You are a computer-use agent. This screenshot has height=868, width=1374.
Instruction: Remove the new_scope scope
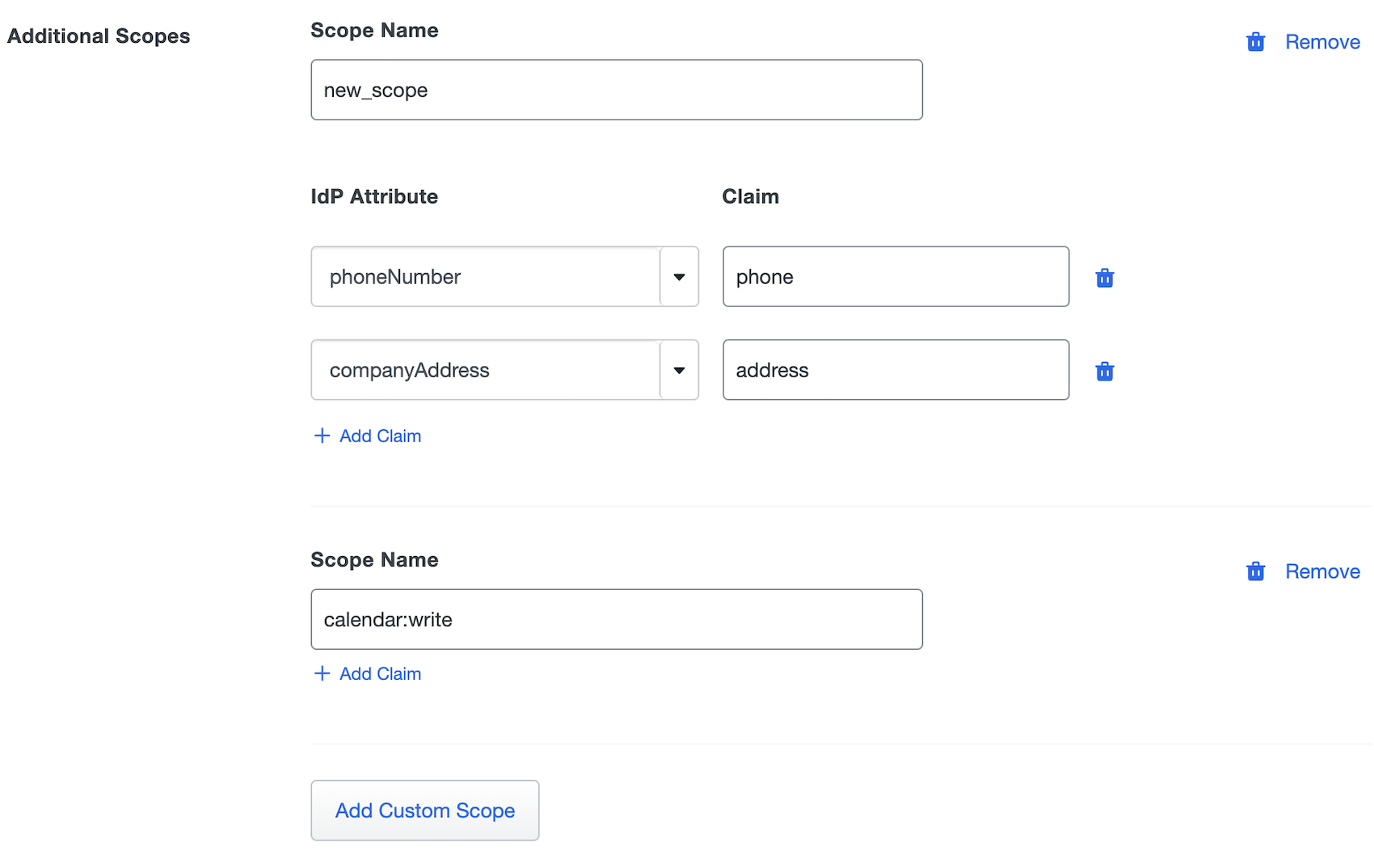1322,41
